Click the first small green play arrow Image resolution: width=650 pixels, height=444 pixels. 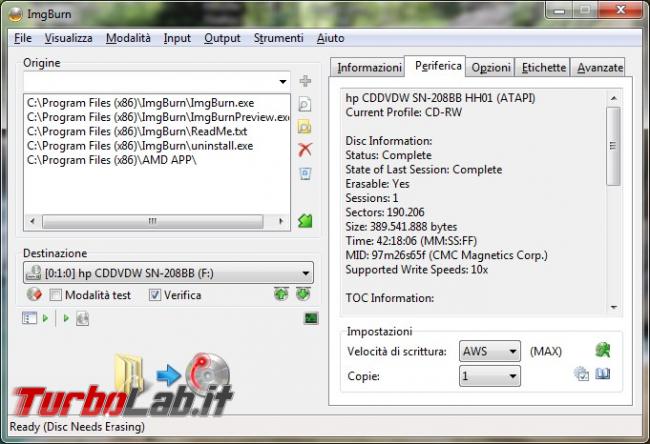[46, 318]
